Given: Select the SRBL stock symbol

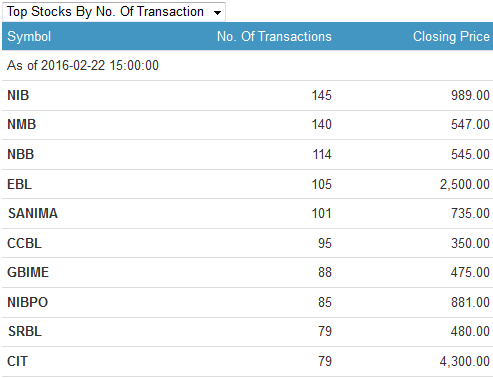Looking at the screenshot, I should click(x=25, y=331).
